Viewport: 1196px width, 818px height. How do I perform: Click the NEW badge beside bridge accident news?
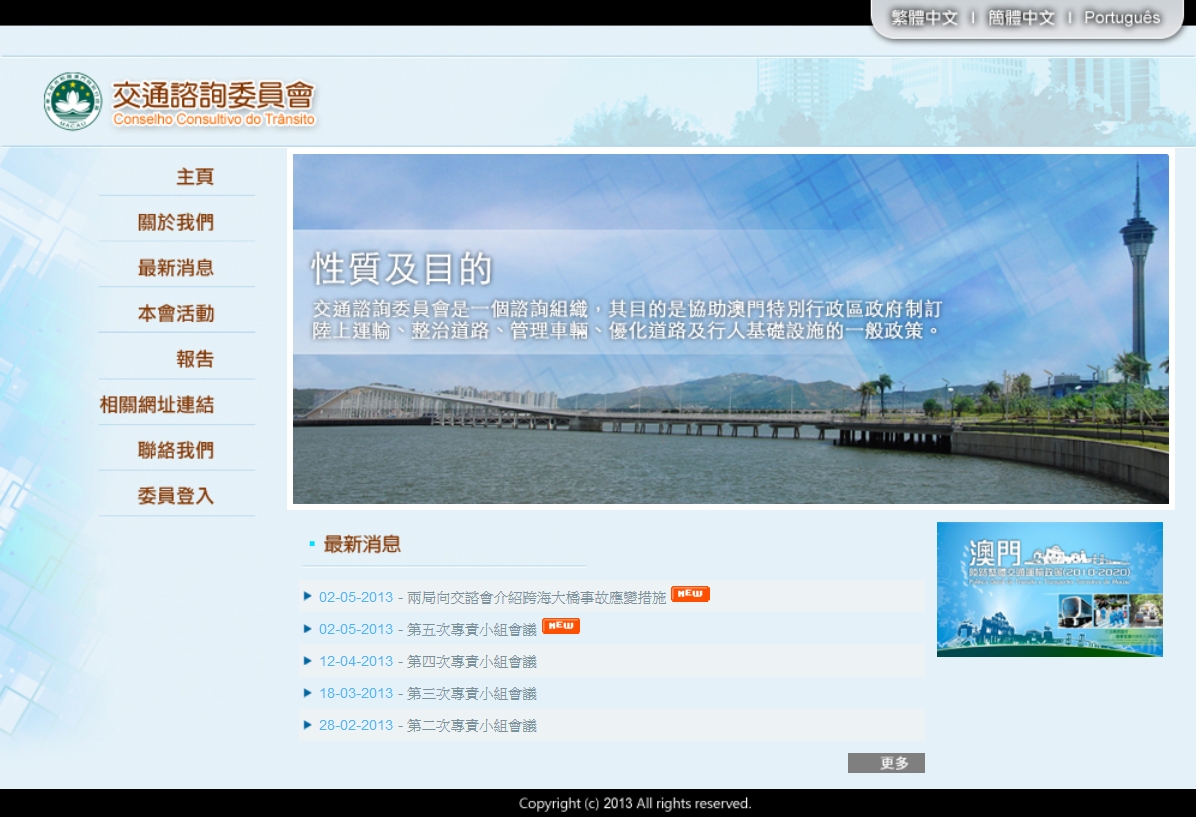pyautogui.click(x=690, y=594)
